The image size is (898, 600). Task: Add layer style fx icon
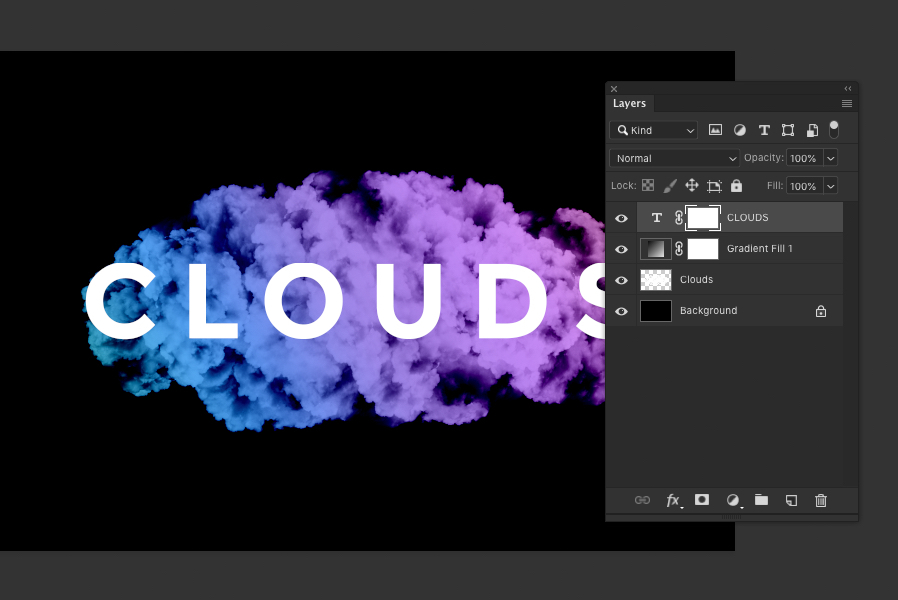674,500
